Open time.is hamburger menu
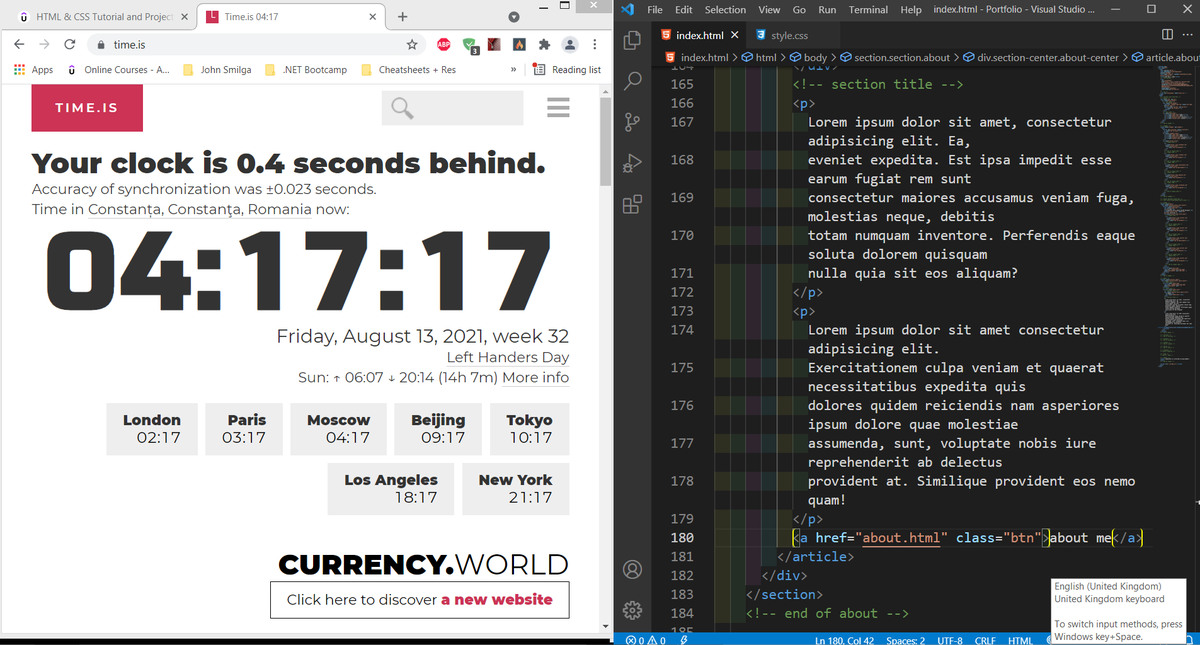 (x=558, y=107)
